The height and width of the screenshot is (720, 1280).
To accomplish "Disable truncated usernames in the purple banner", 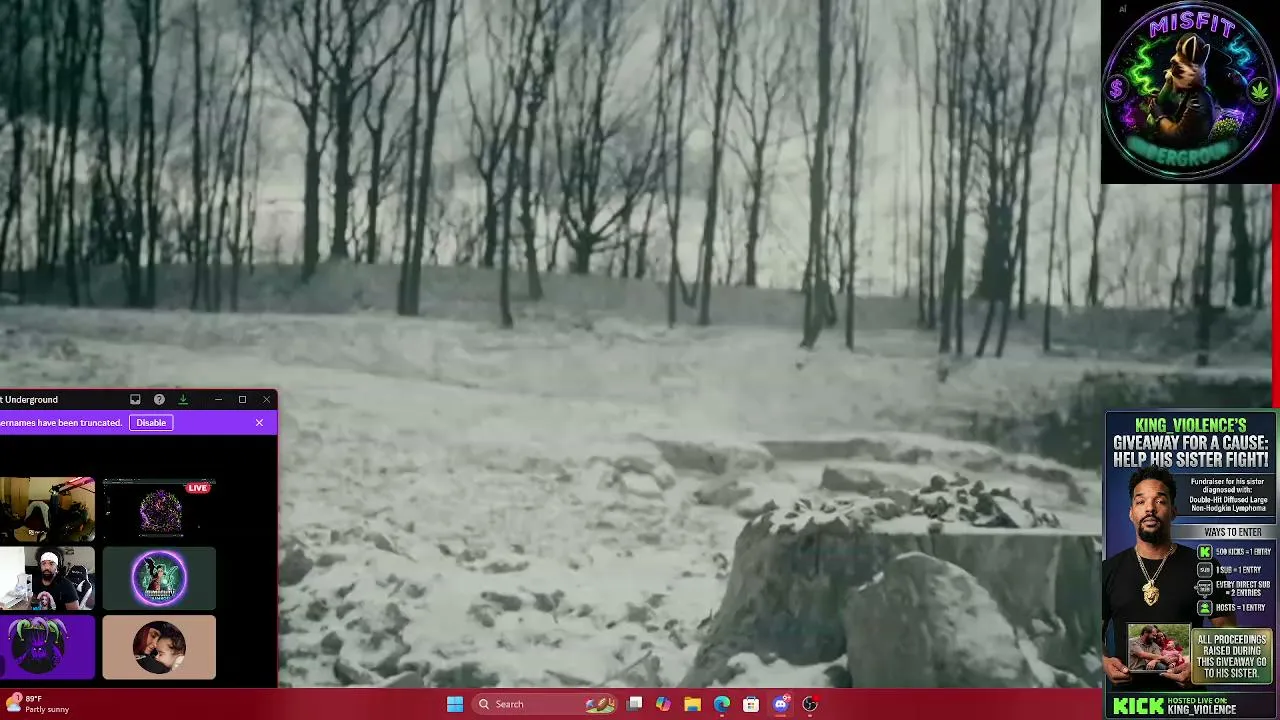I will click(x=151, y=423).
